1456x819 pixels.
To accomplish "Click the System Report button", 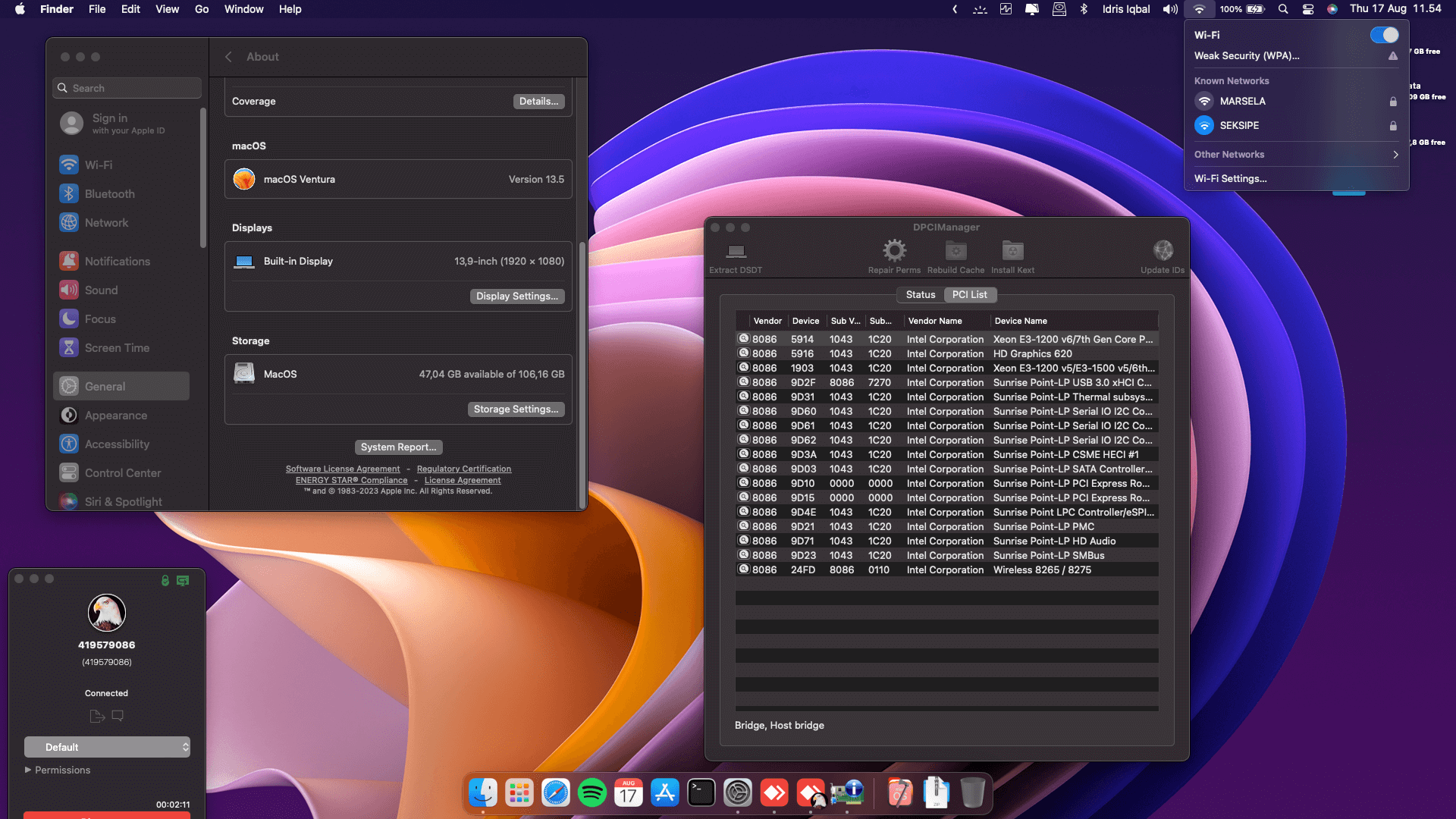I will 398,447.
